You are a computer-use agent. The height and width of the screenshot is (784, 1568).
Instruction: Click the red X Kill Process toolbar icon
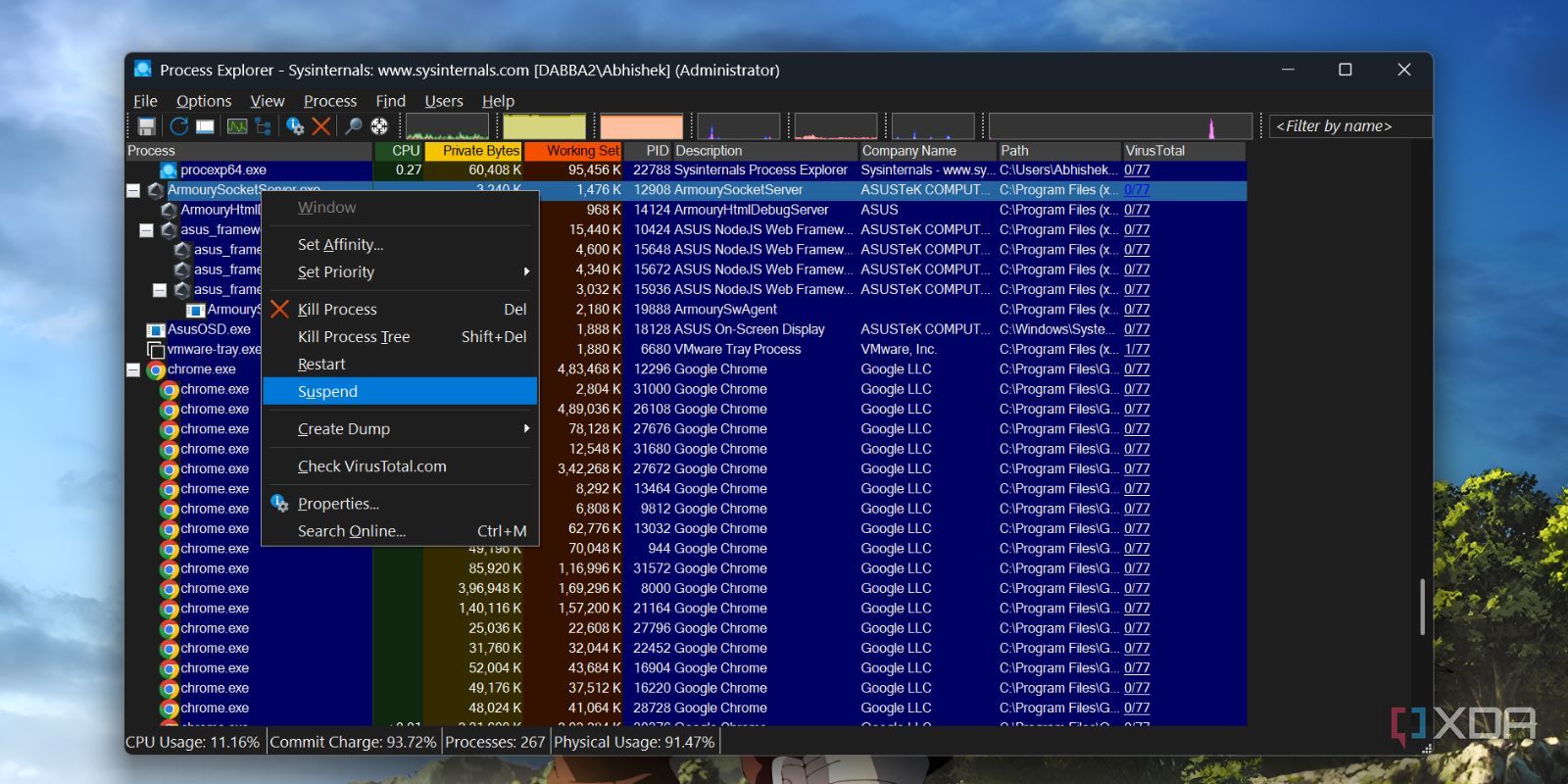click(320, 126)
